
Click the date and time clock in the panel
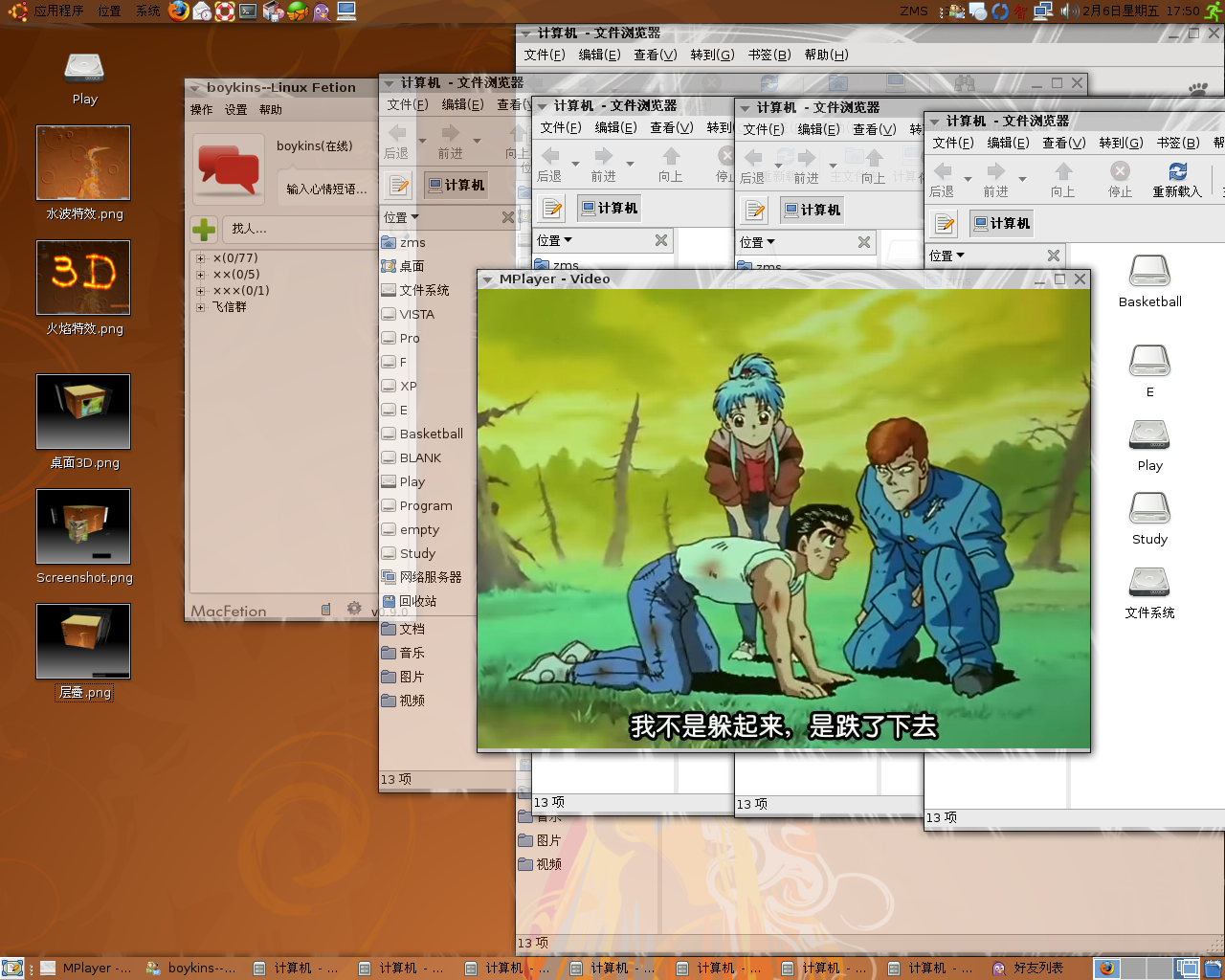click(x=1141, y=11)
